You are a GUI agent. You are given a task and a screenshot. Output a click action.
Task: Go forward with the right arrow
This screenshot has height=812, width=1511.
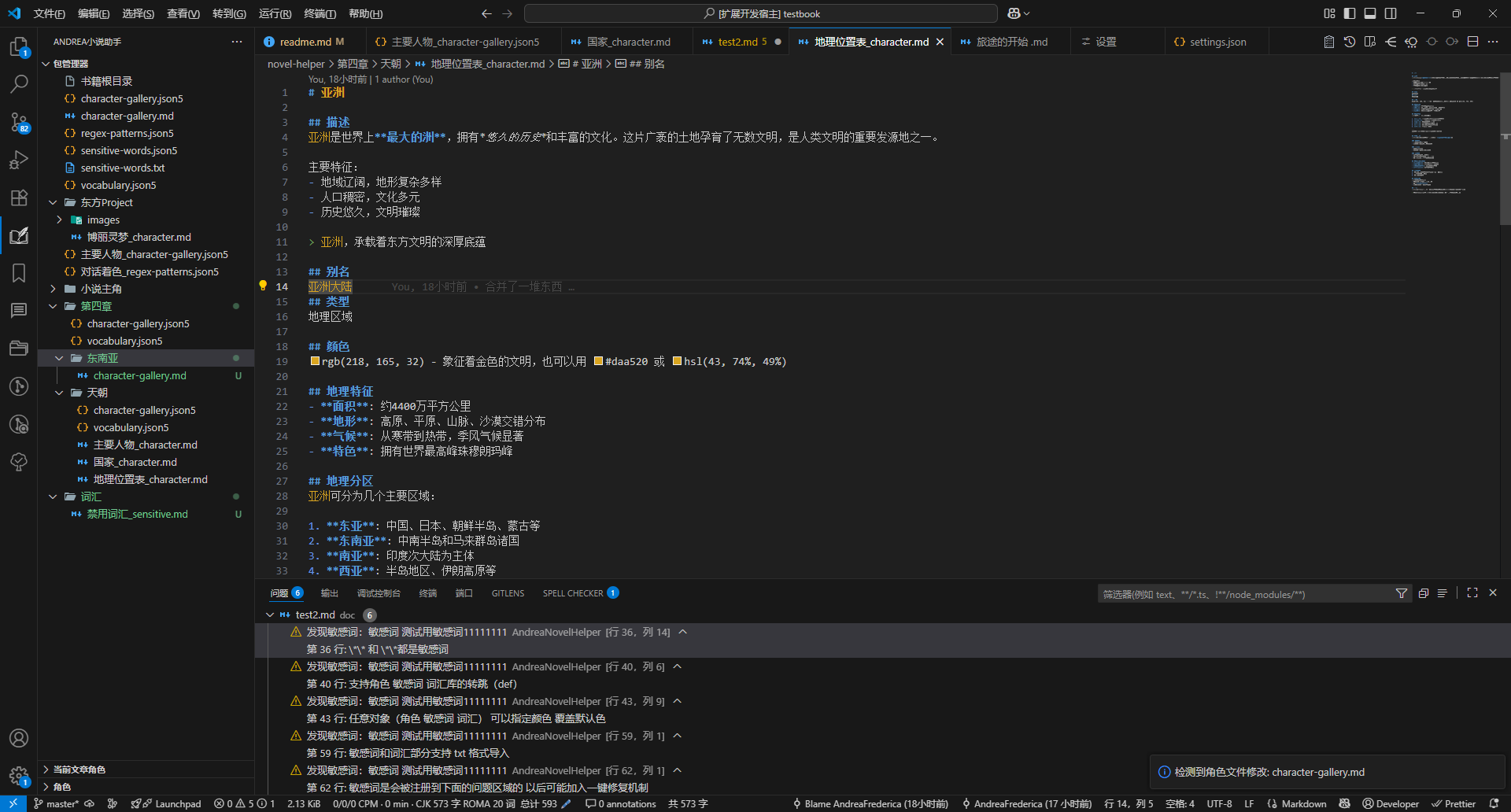[507, 13]
